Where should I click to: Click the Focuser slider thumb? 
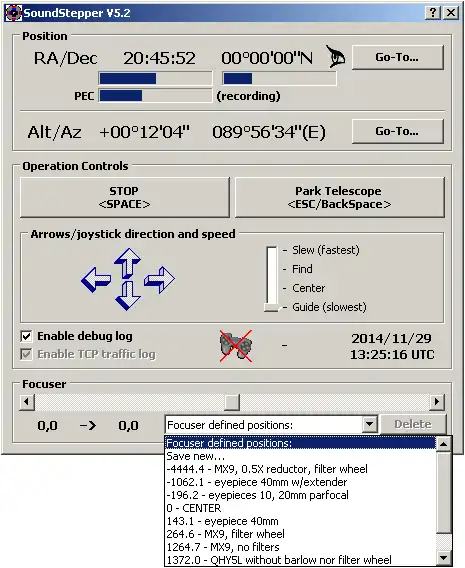pyautogui.click(x=232, y=402)
